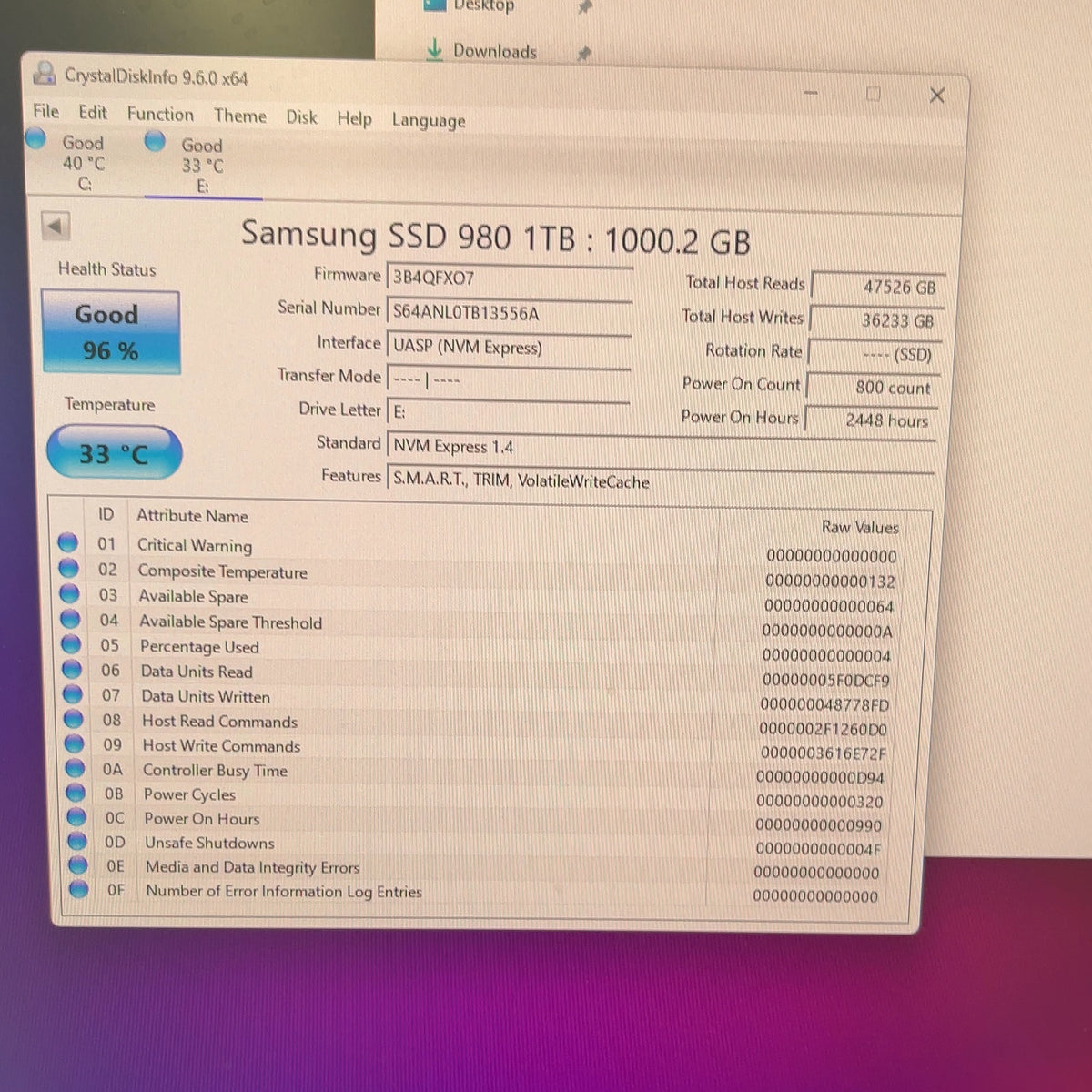Screen dimensions: 1092x1092
Task: Click the pin icon beside Downloads
Action: click(583, 54)
